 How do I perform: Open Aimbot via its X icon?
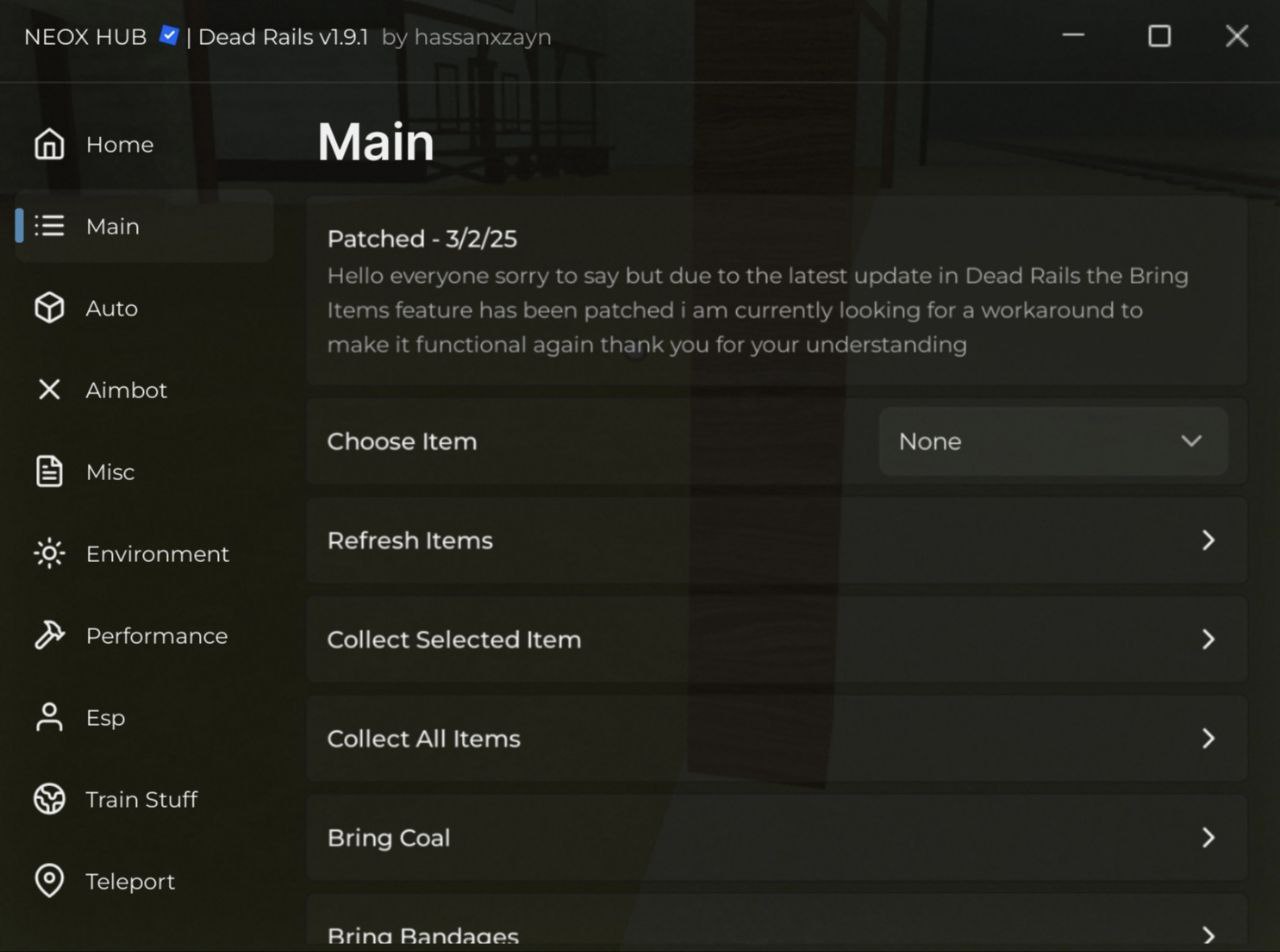(49, 390)
